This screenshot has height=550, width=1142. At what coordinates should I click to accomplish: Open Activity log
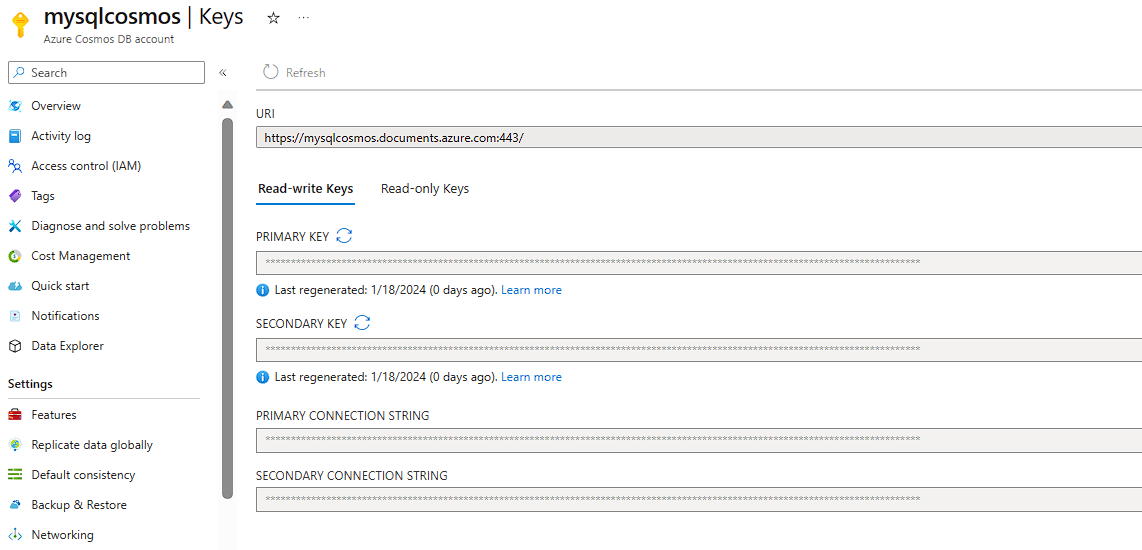pos(61,136)
